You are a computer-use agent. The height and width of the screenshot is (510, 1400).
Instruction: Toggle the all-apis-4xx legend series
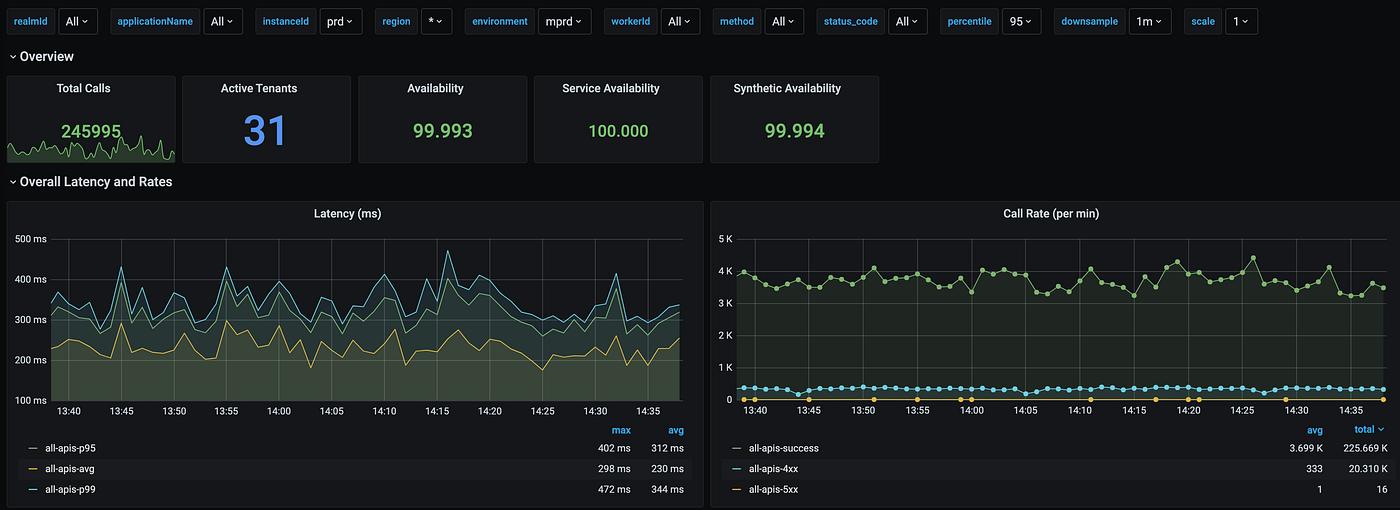tap(775, 469)
